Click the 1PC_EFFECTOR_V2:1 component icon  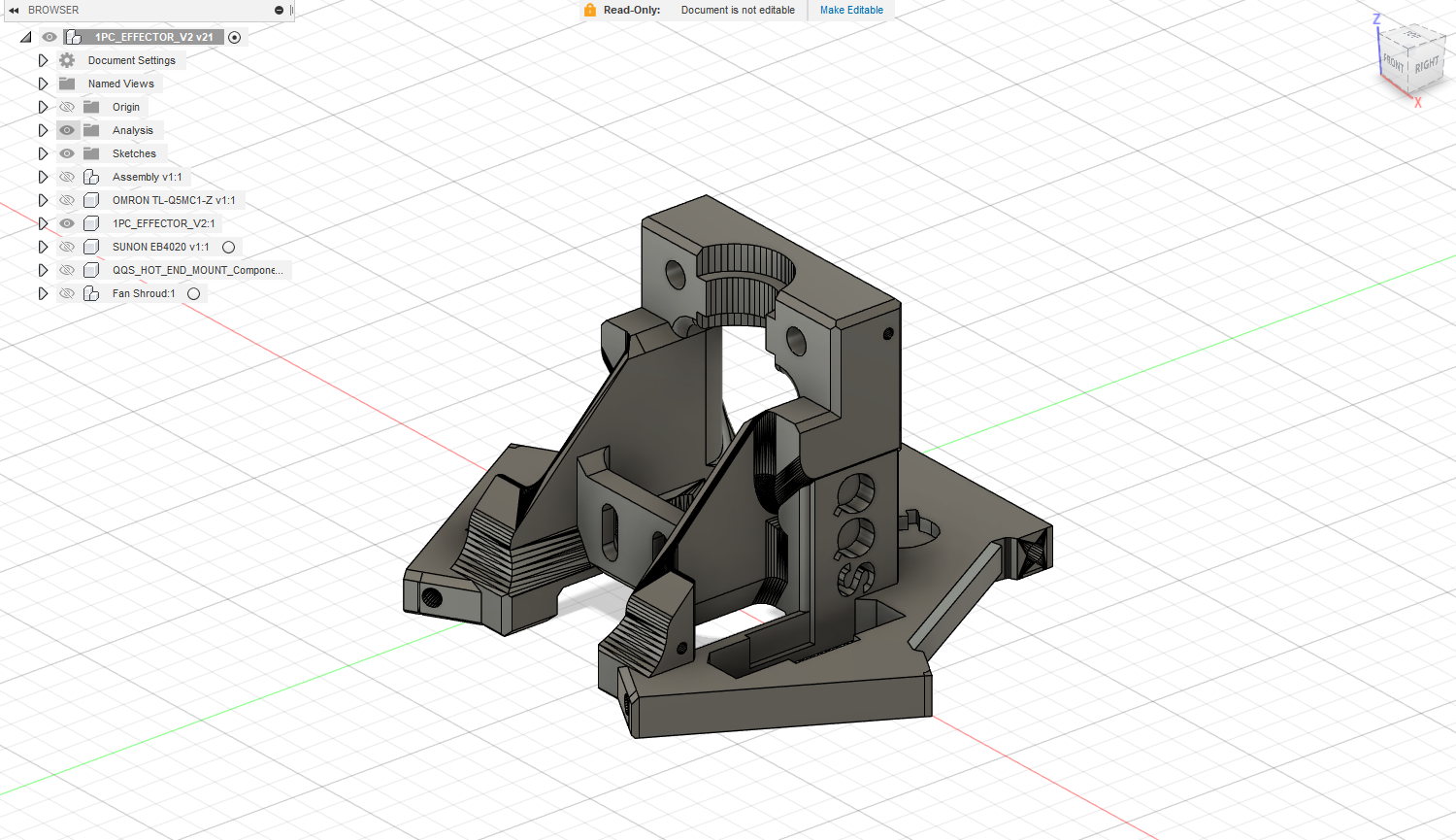91,223
